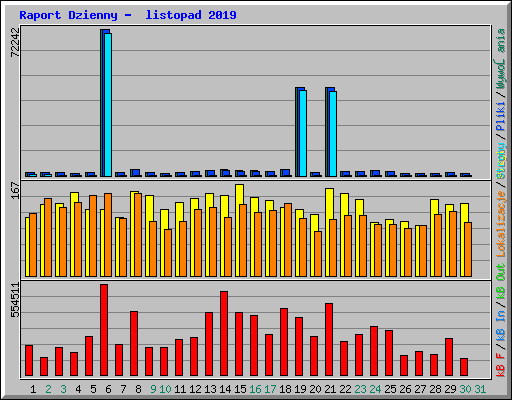
Task: Click day label 16 on the x-axis
Action: coord(255,389)
